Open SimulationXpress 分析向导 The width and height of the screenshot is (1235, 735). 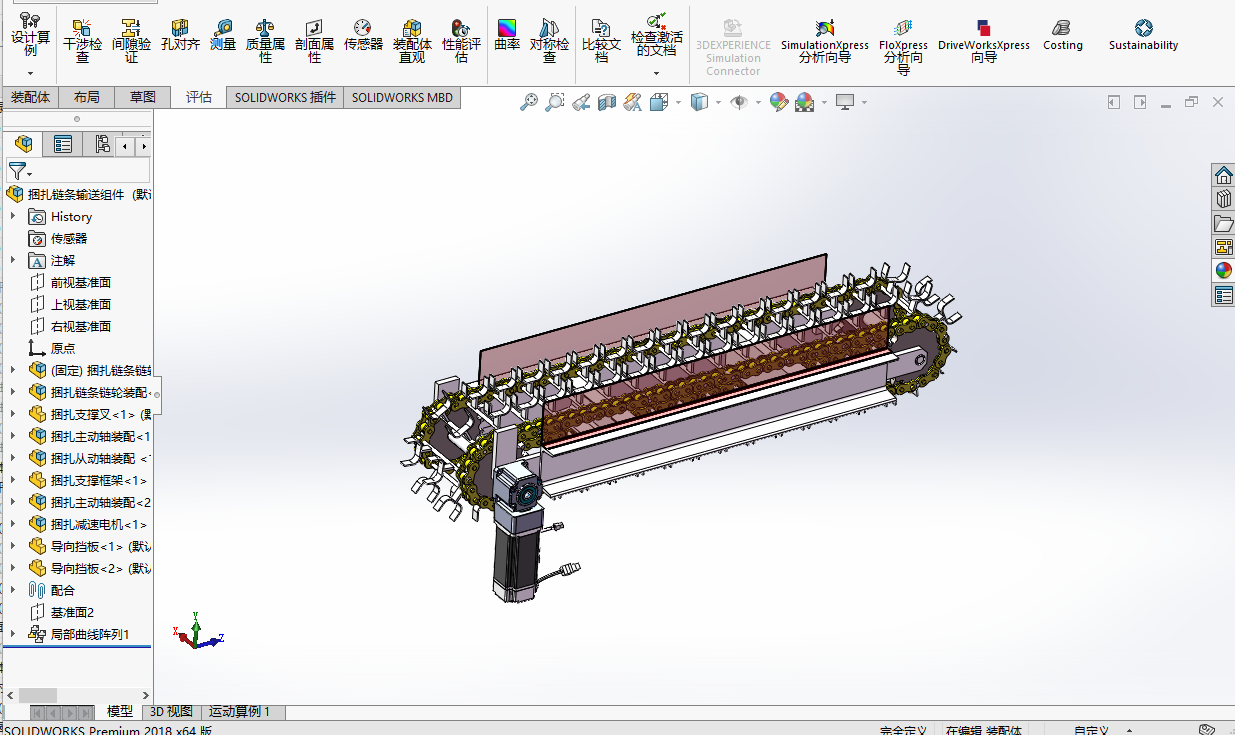(825, 41)
